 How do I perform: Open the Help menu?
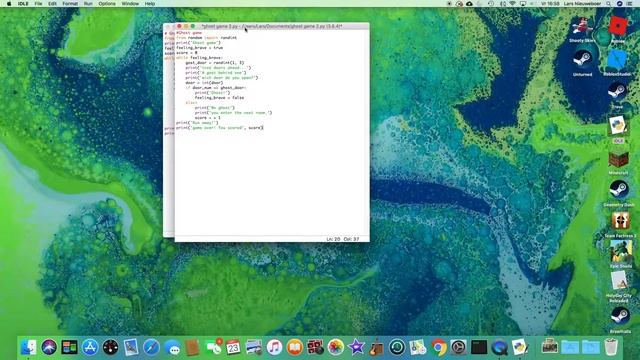[150, 4]
